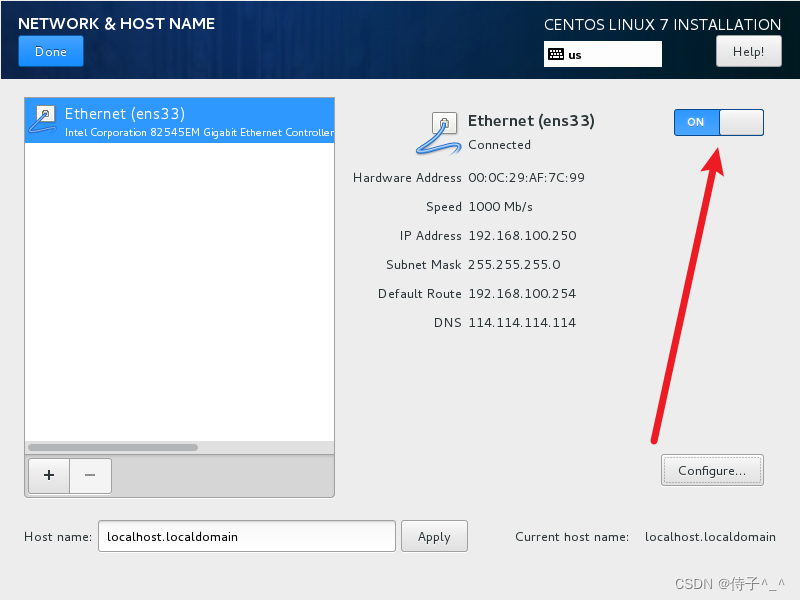Click the Ethernet (ens33) heading in details
The height and width of the screenshot is (600, 800).
(531, 121)
